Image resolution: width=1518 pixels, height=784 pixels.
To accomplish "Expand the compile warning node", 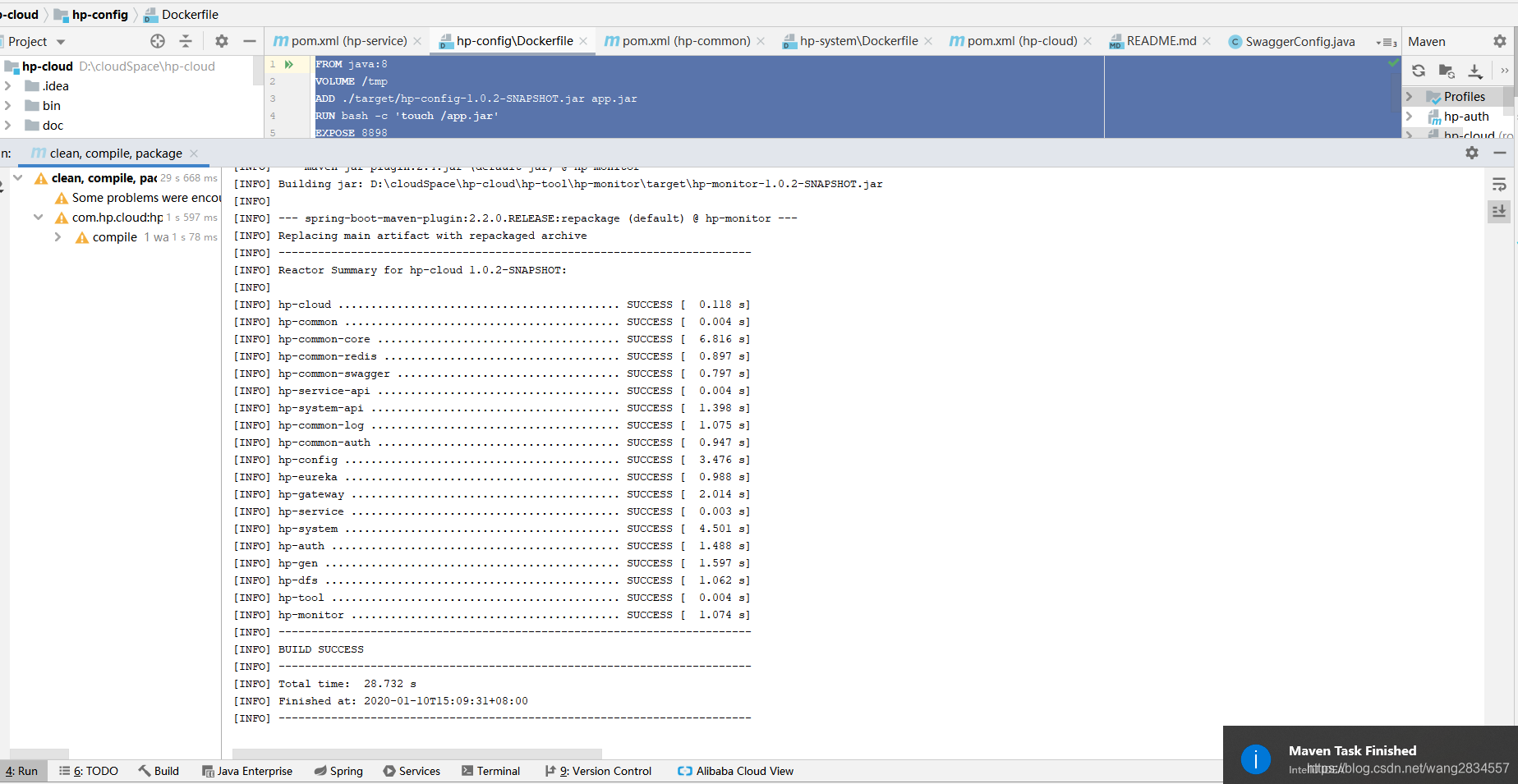I will pos(57,236).
